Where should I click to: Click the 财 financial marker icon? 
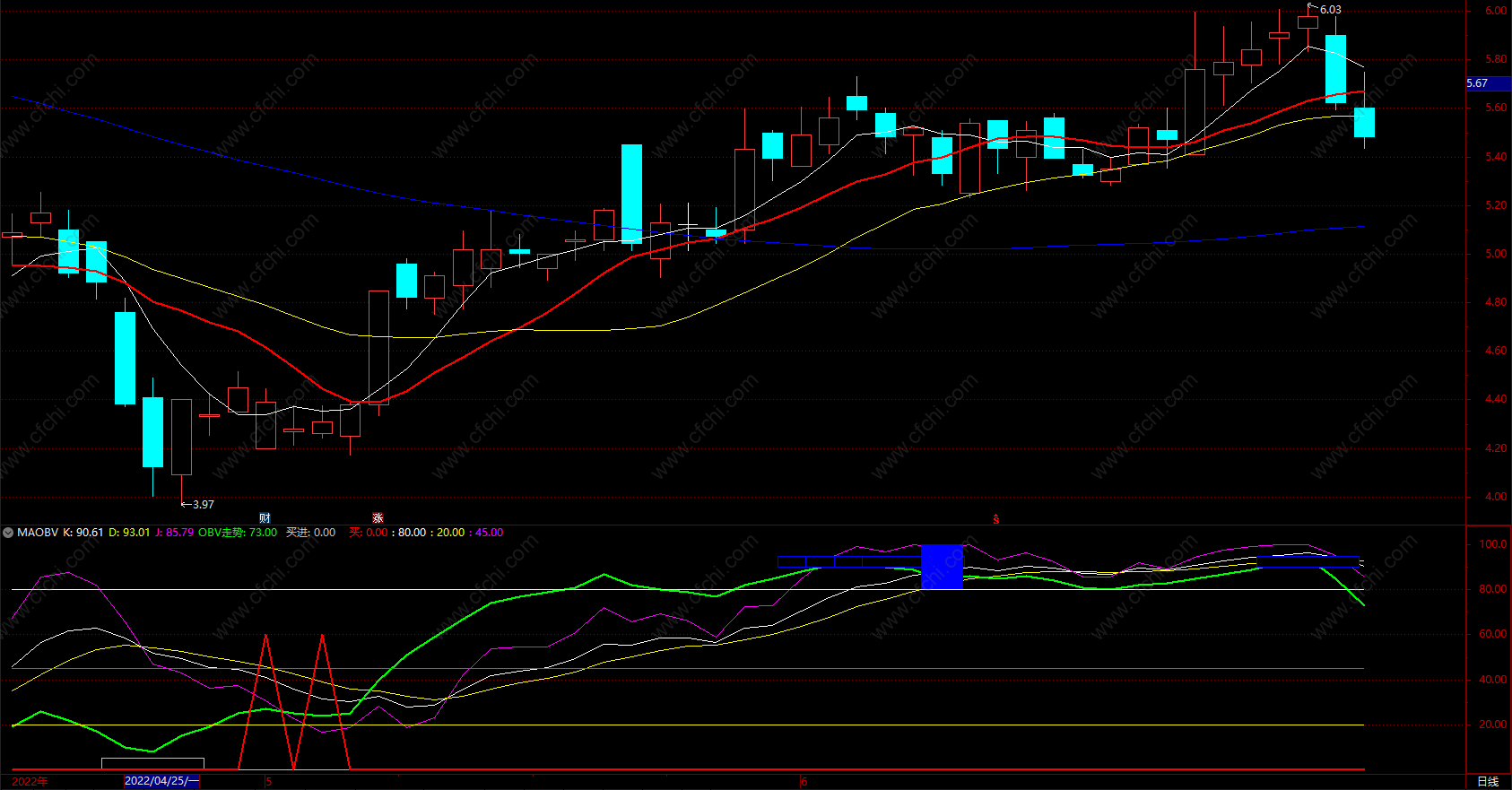coord(265,518)
